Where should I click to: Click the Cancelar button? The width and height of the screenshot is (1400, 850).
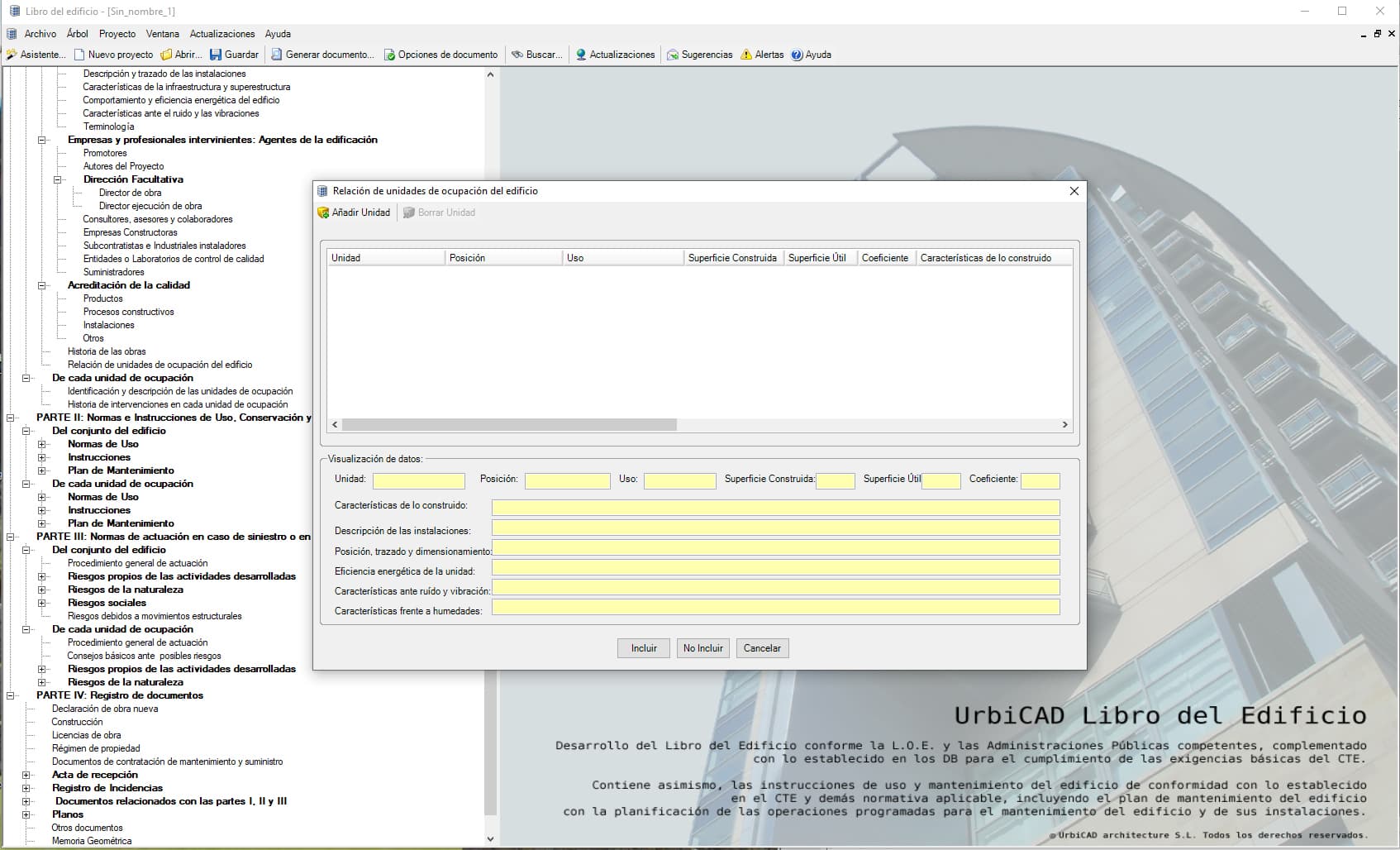762,648
